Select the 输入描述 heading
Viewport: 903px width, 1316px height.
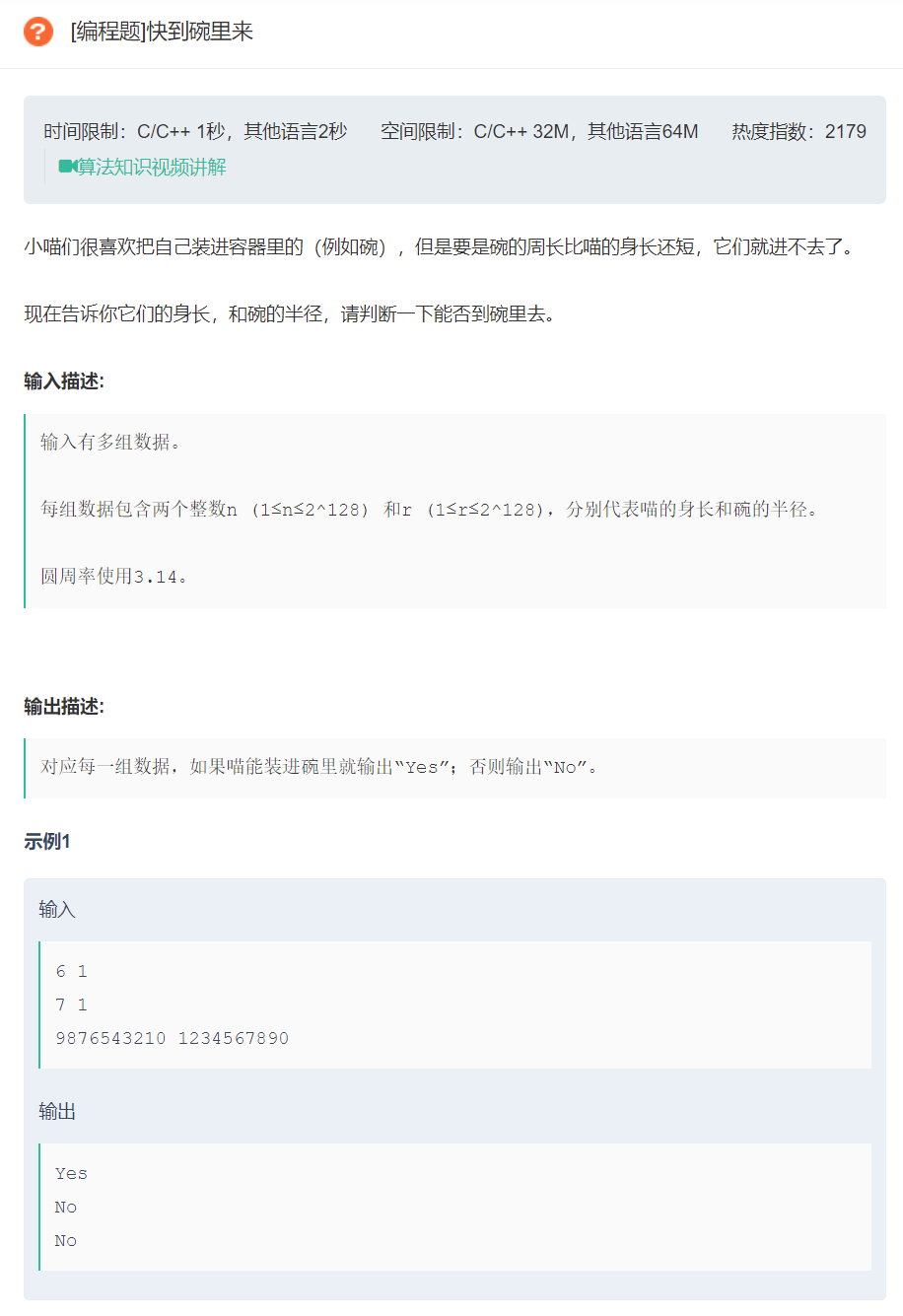tap(64, 381)
